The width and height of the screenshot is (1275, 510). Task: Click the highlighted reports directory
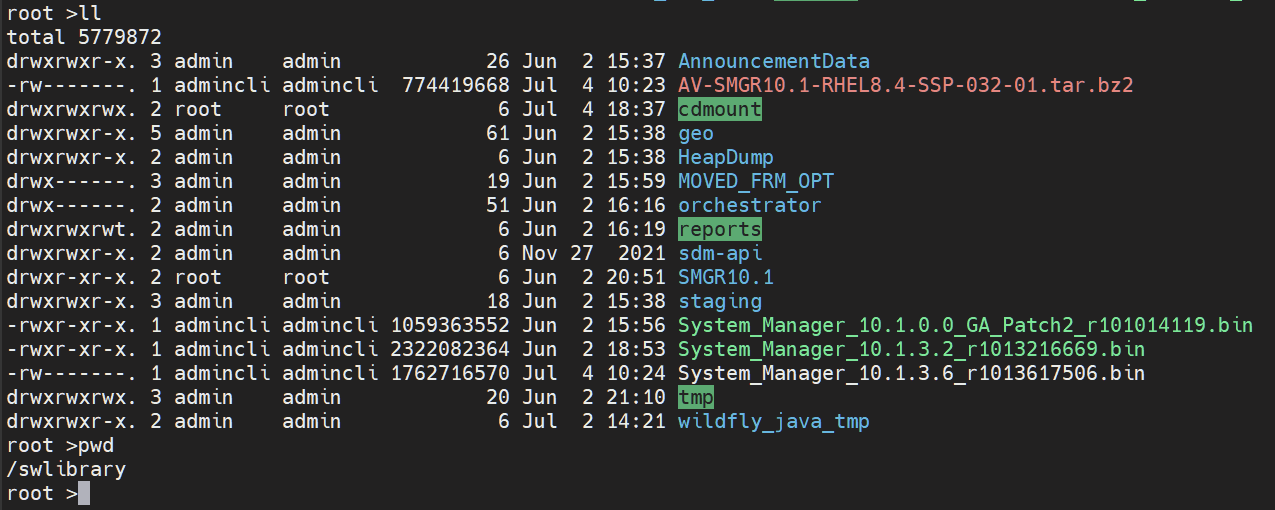coord(719,229)
